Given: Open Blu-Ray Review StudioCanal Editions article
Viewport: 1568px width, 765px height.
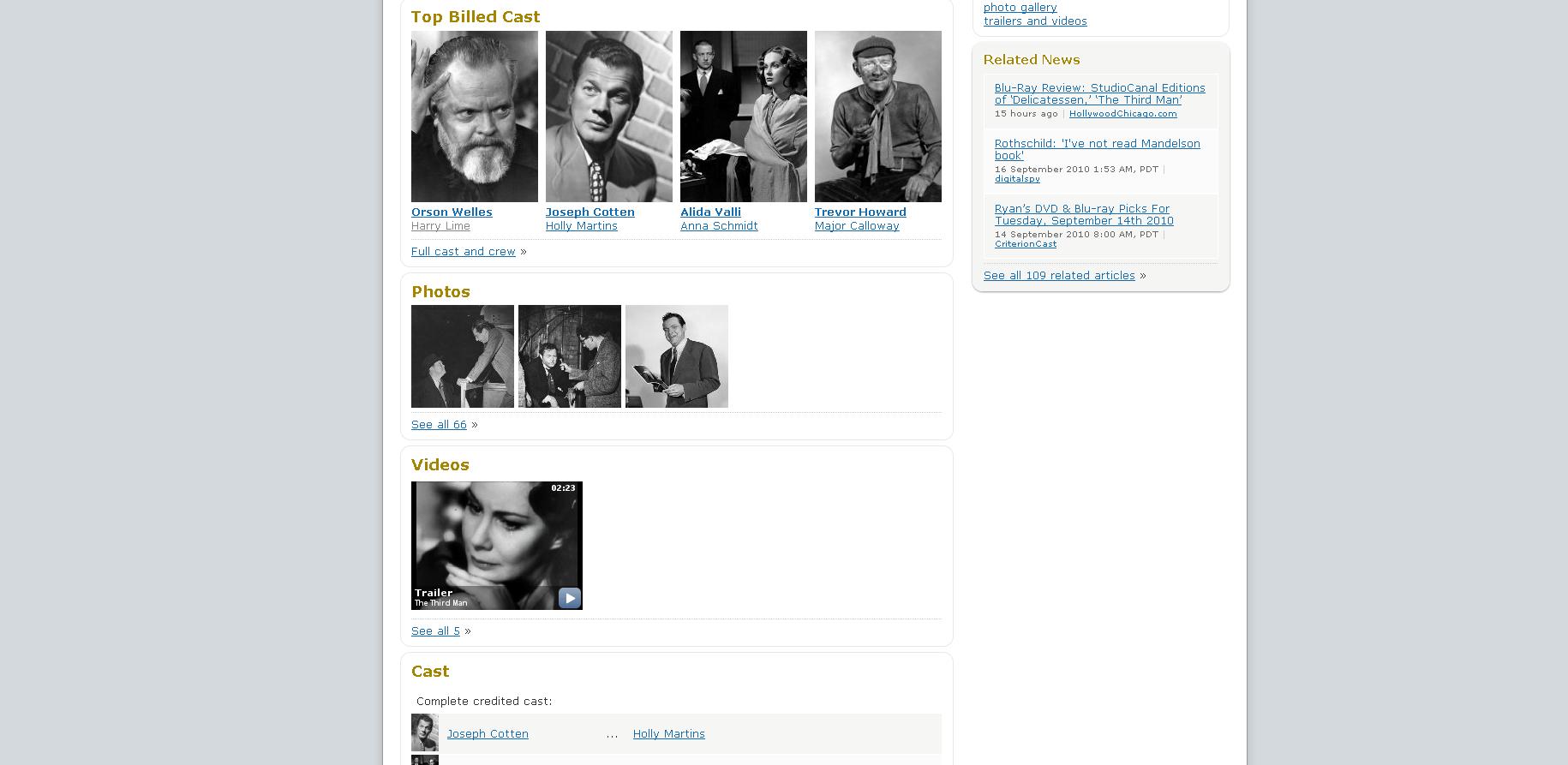Looking at the screenshot, I should (1100, 93).
